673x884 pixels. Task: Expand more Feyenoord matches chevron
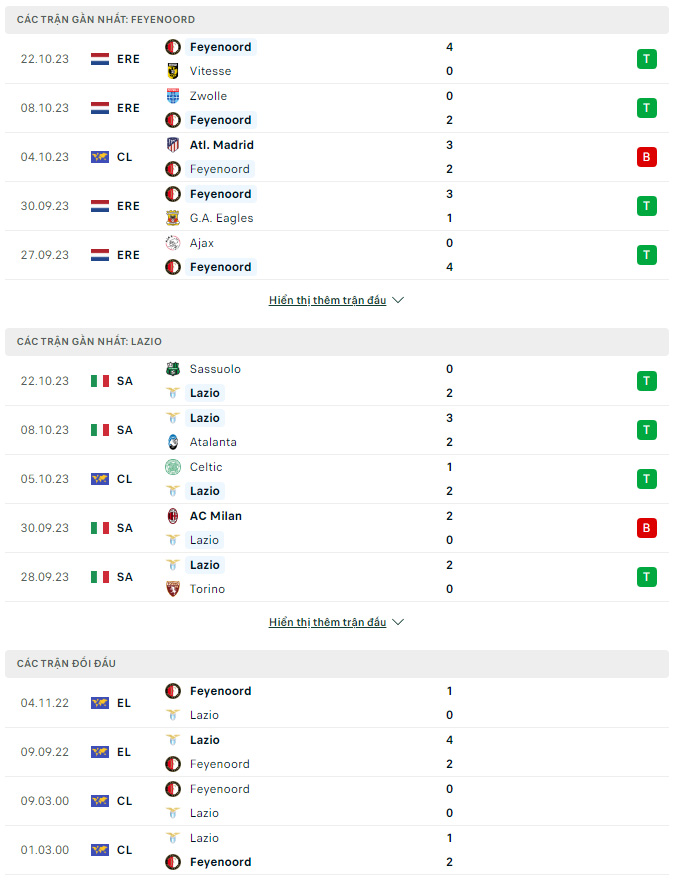coord(398,300)
